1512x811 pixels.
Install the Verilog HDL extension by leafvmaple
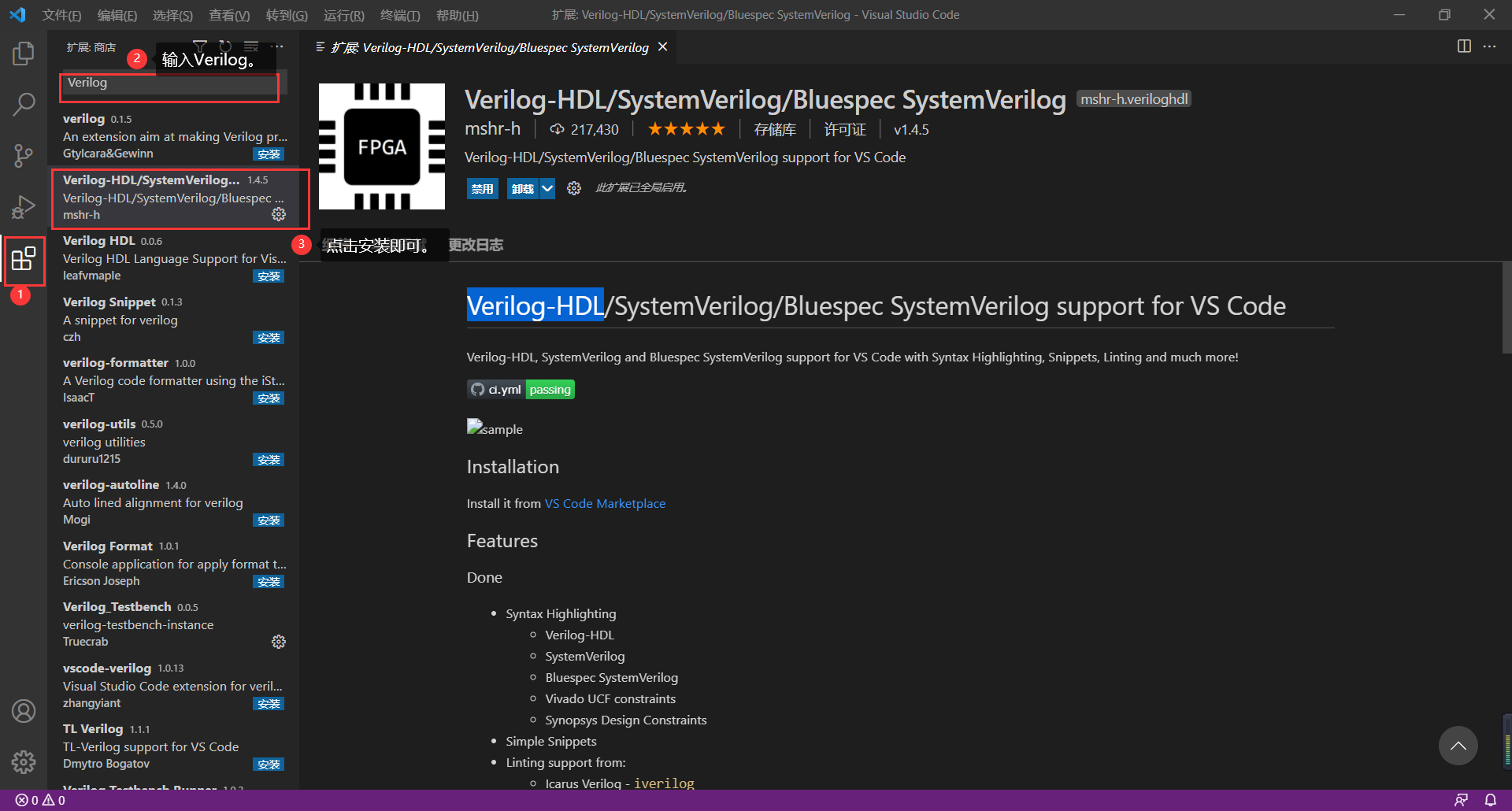click(269, 276)
